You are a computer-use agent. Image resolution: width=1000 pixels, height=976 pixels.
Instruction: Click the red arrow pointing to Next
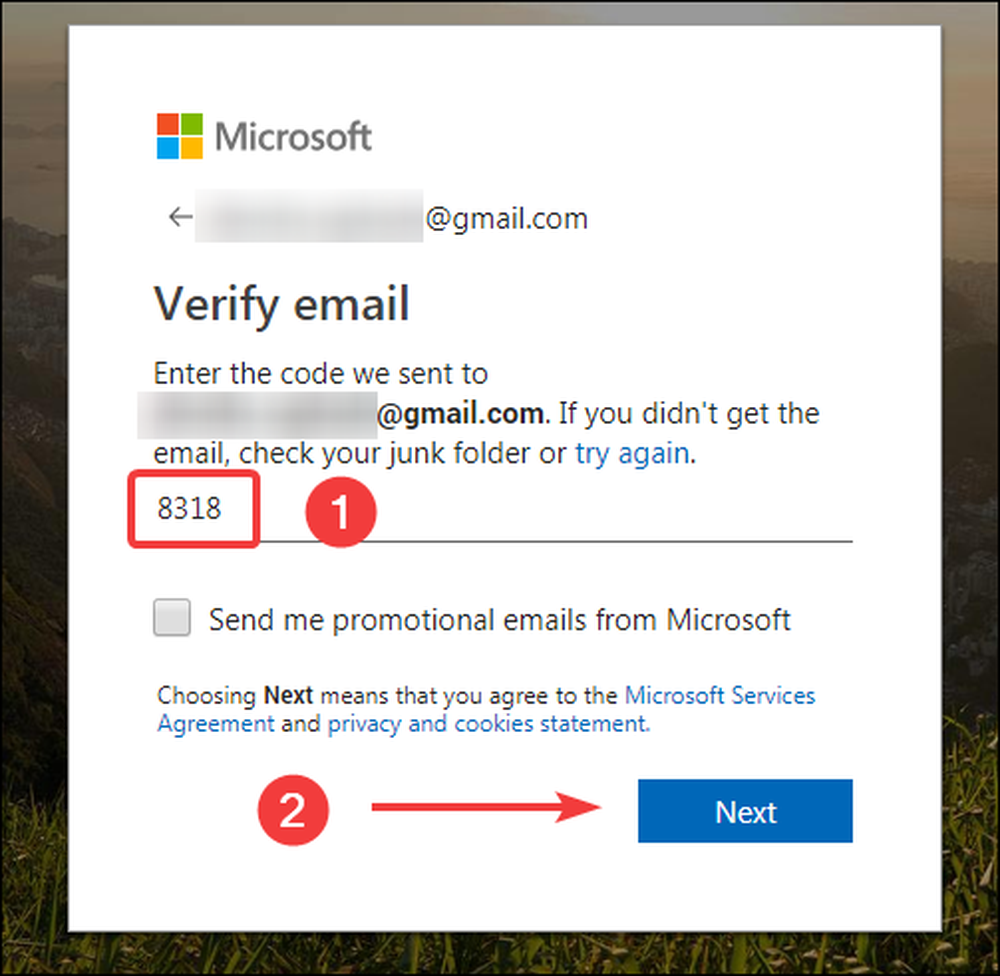[x=487, y=807]
